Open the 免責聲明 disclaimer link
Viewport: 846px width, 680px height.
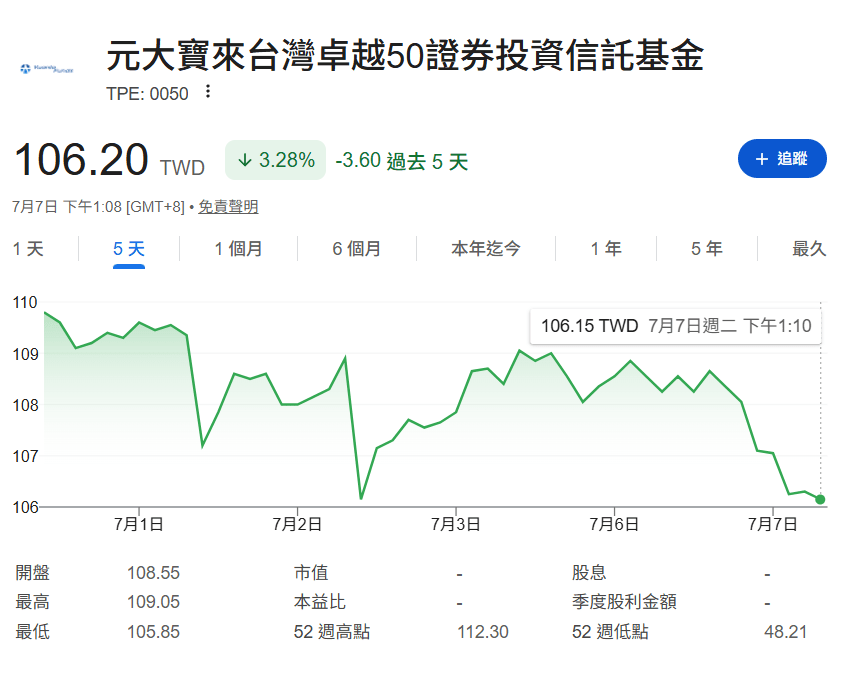coord(228,207)
